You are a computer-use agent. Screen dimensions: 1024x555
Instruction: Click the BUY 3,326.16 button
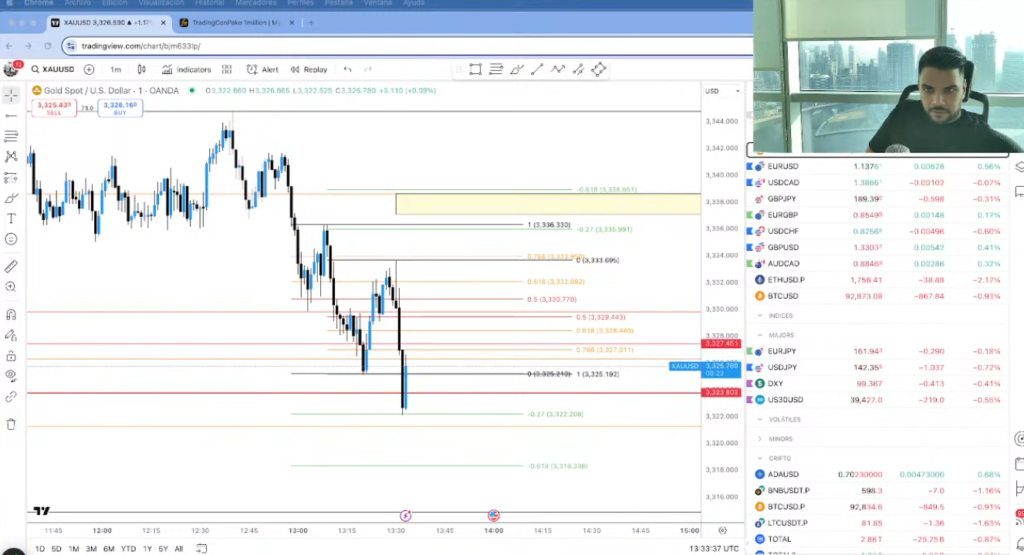120,108
